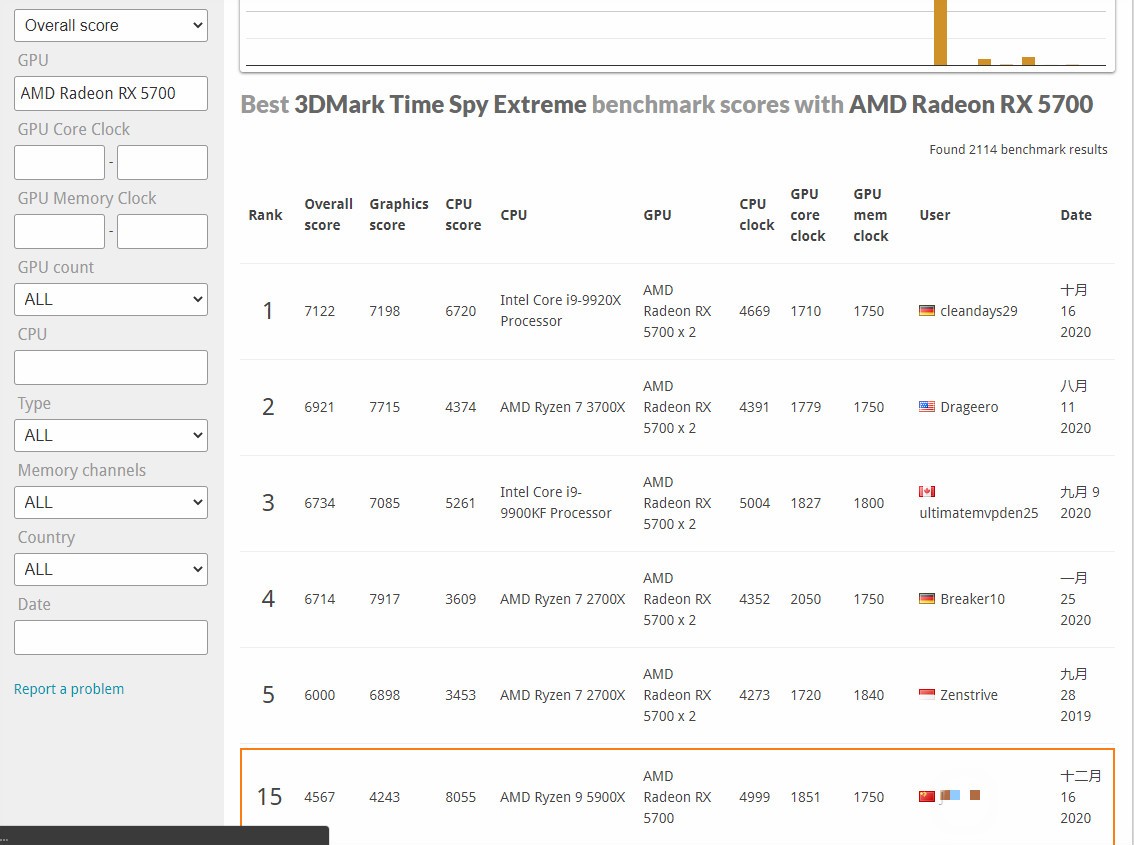1134x845 pixels.
Task: Click the Intel Core i9-9920X Processor cell
Action: pyautogui.click(x=560, y=310)
